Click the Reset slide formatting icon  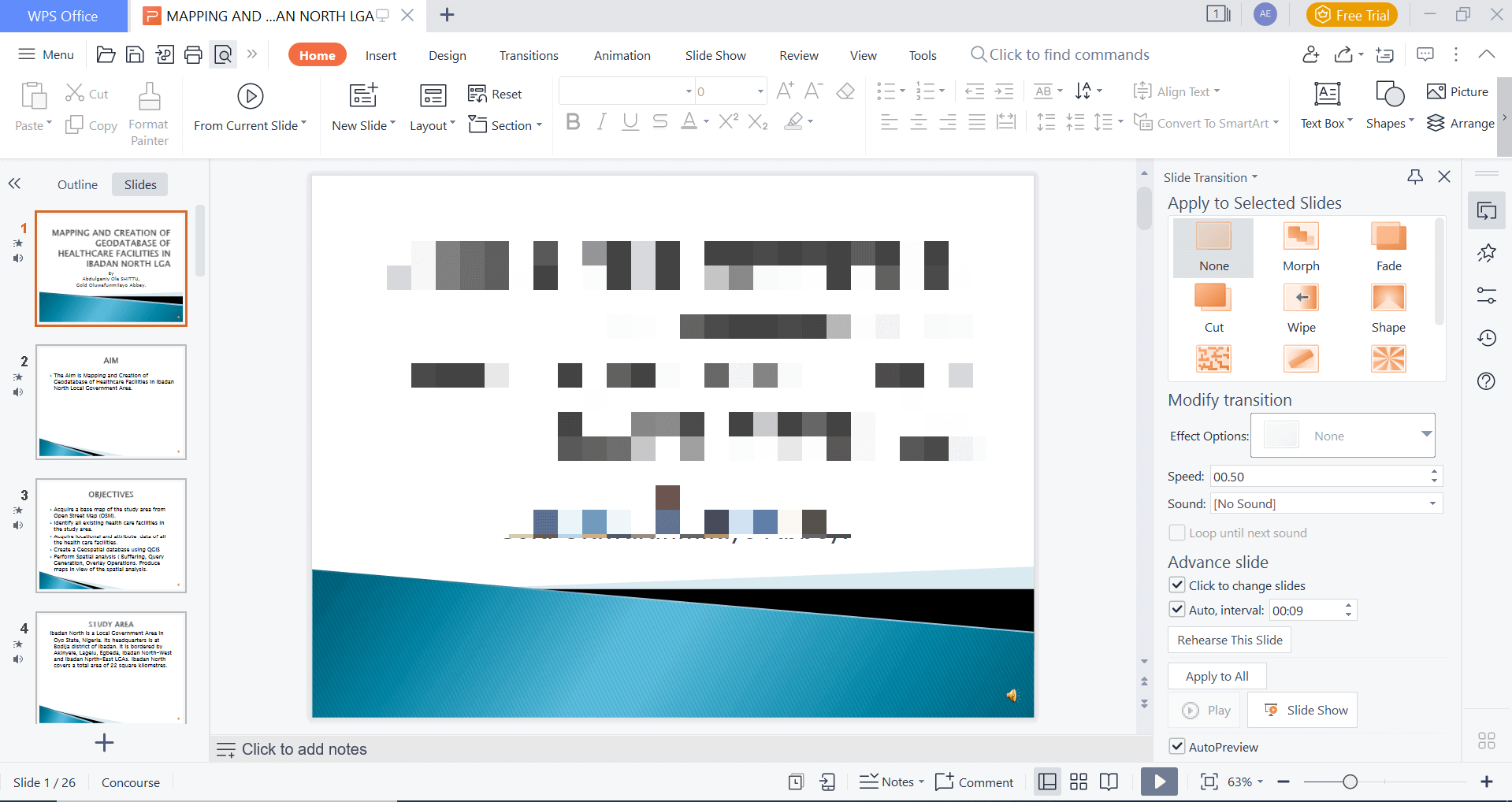[477, 94]
